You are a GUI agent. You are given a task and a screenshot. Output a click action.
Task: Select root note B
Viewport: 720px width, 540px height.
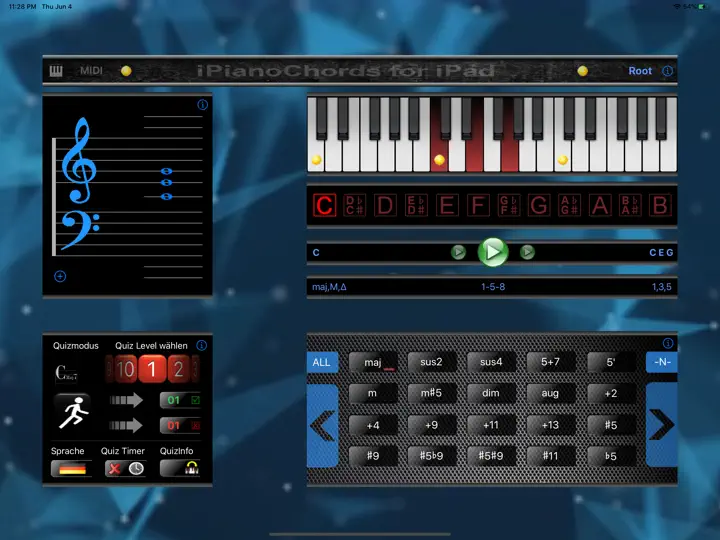pos(660,205)
